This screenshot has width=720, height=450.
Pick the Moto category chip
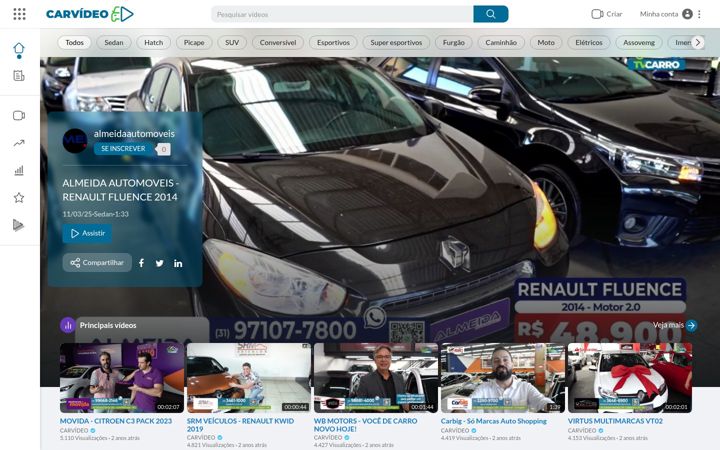pos(546,43)
